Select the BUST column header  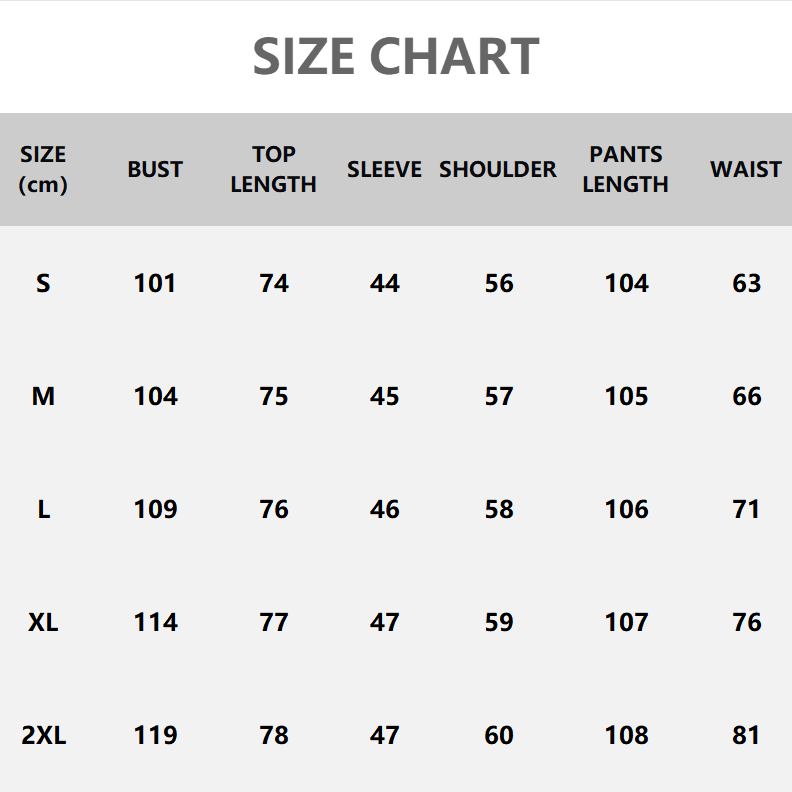click(x=155, y=169)
